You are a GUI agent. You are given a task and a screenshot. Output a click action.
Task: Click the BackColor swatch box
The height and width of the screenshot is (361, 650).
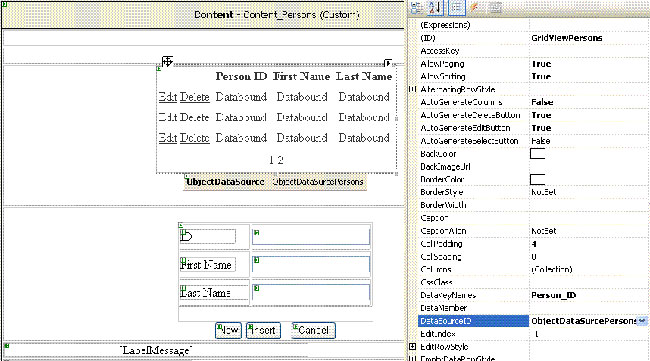coord(537,154)
